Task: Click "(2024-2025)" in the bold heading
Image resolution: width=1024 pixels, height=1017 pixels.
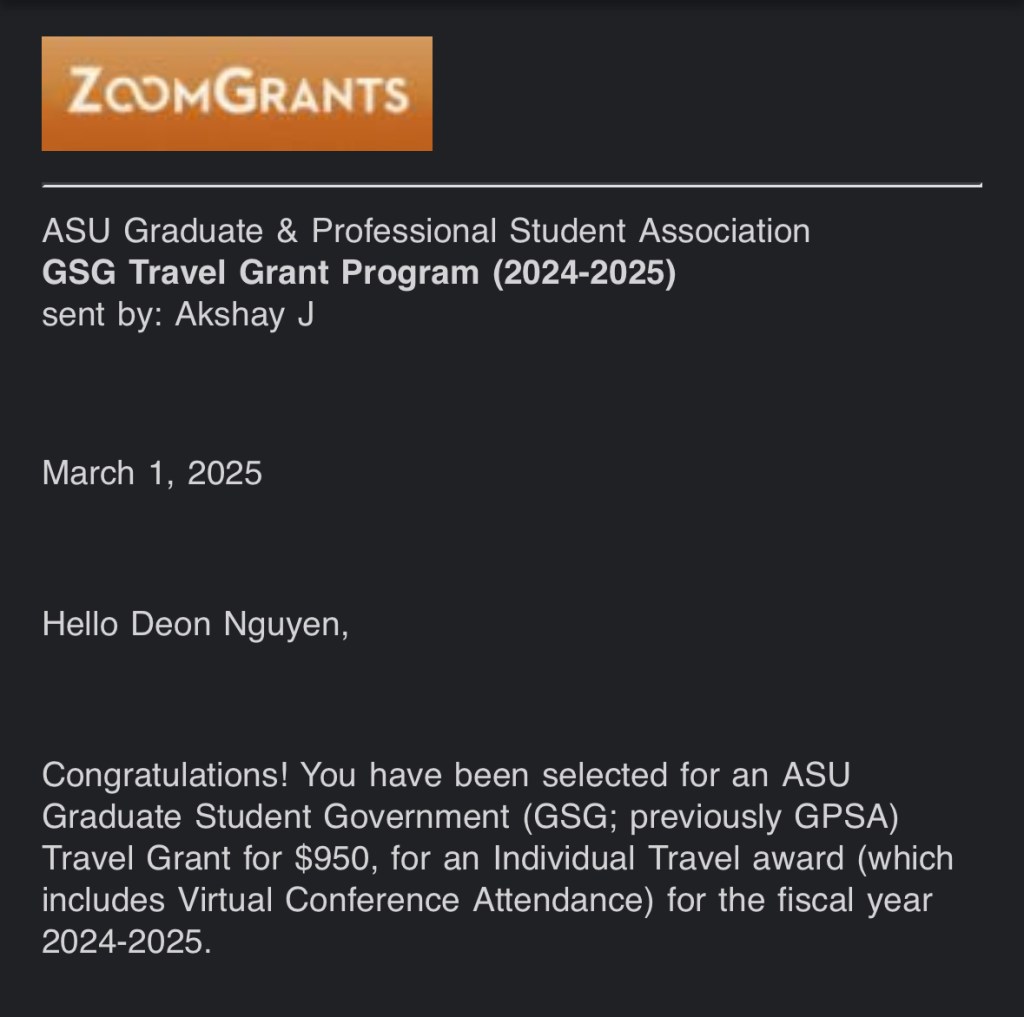Action: coord(583,273)
